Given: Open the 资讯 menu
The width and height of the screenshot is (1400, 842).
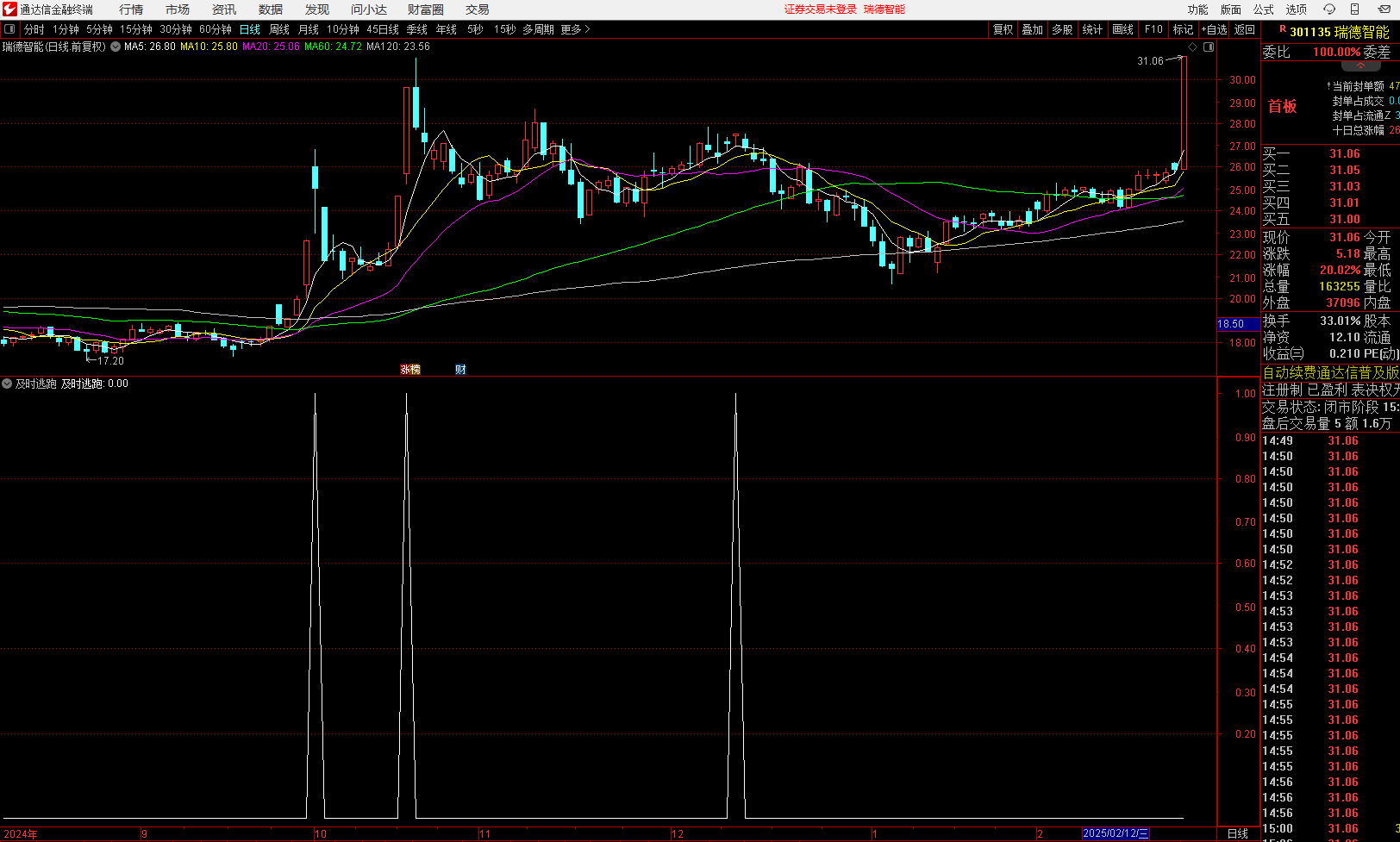Looking at the screenshot, I should 224,9.
